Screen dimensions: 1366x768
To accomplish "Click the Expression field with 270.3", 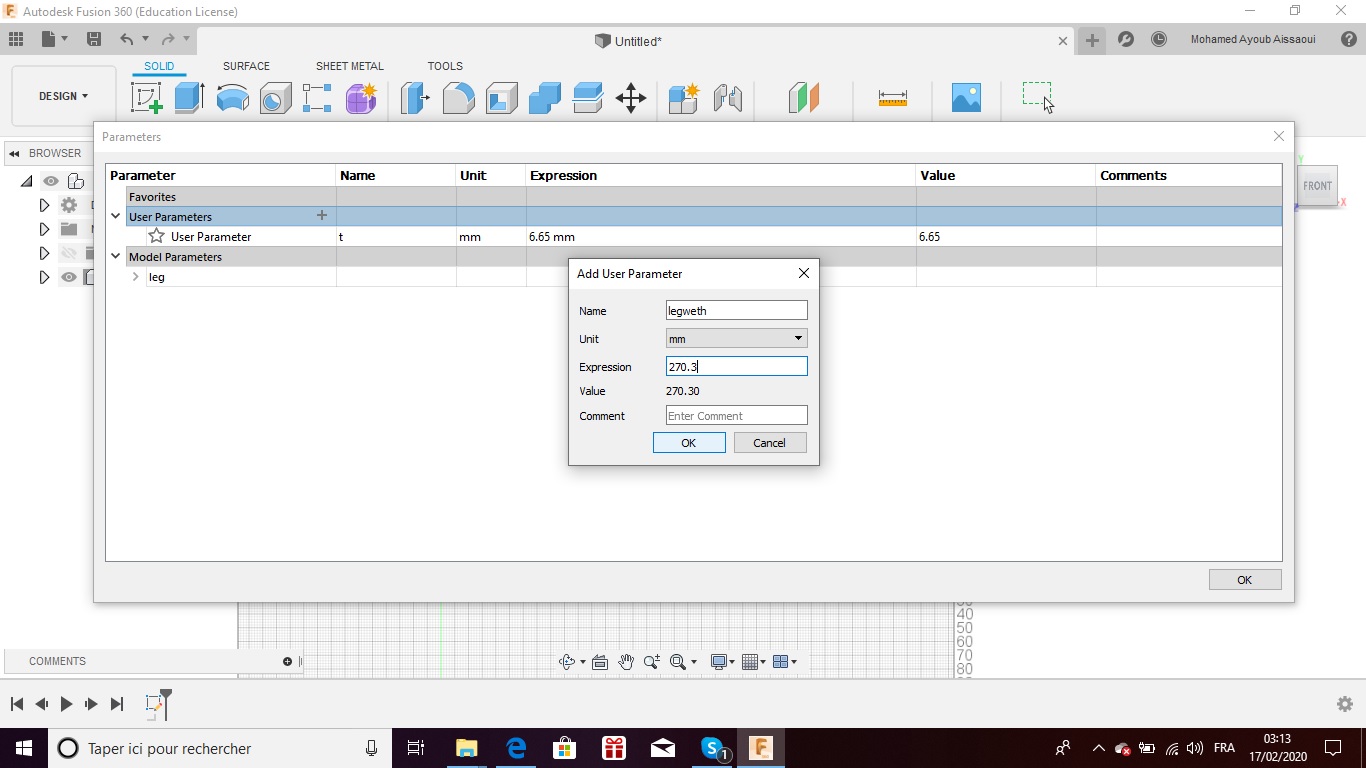I will [x=736, y=366].
